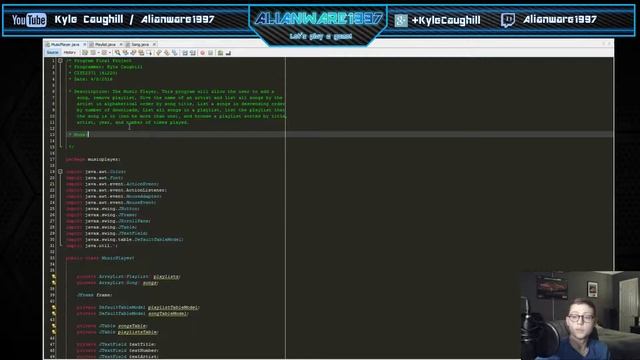
Task: Click the Find Selection magnifier icon
Action: coord(118,53)
